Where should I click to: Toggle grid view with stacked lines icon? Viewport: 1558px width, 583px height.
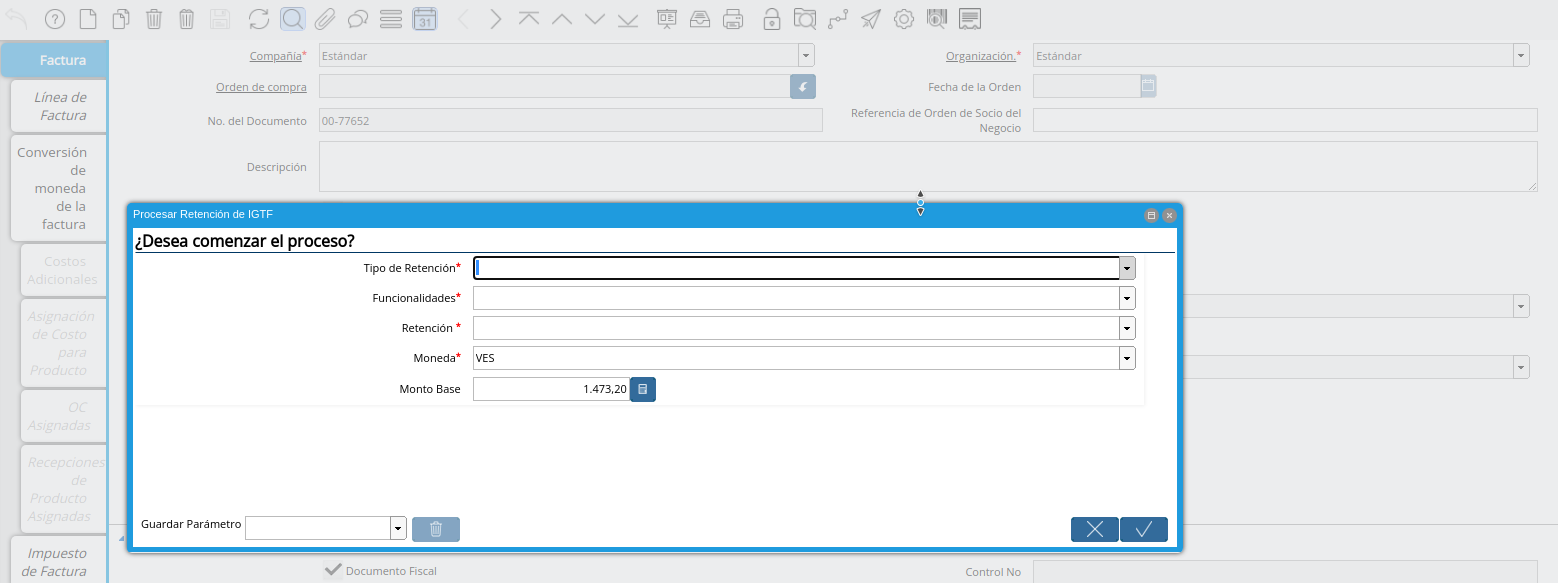point(391,18)
